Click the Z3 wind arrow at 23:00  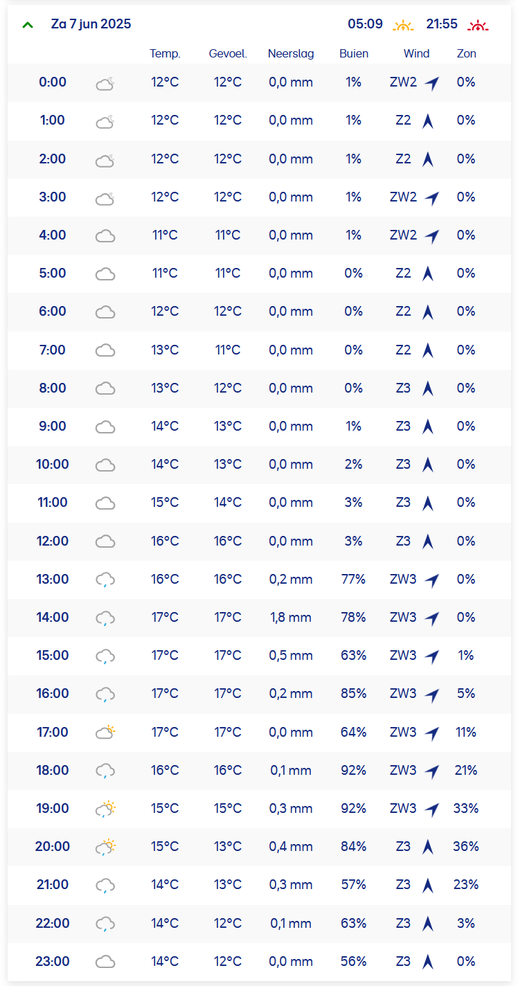pos(428,961)
